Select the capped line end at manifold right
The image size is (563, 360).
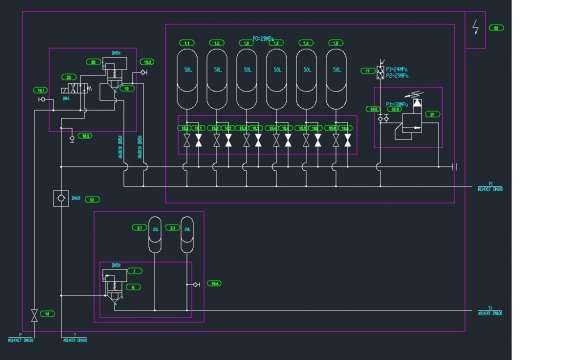pos(455,167)
